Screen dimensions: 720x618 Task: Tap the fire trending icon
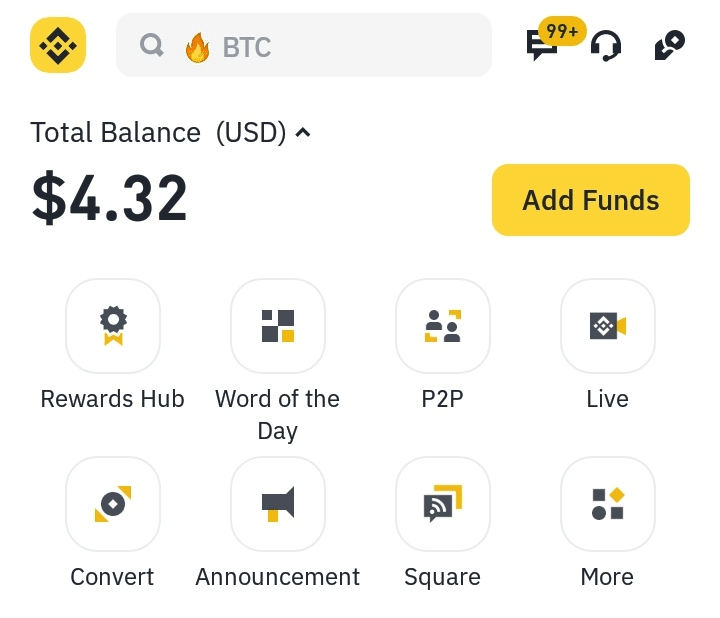coord(198,47)
